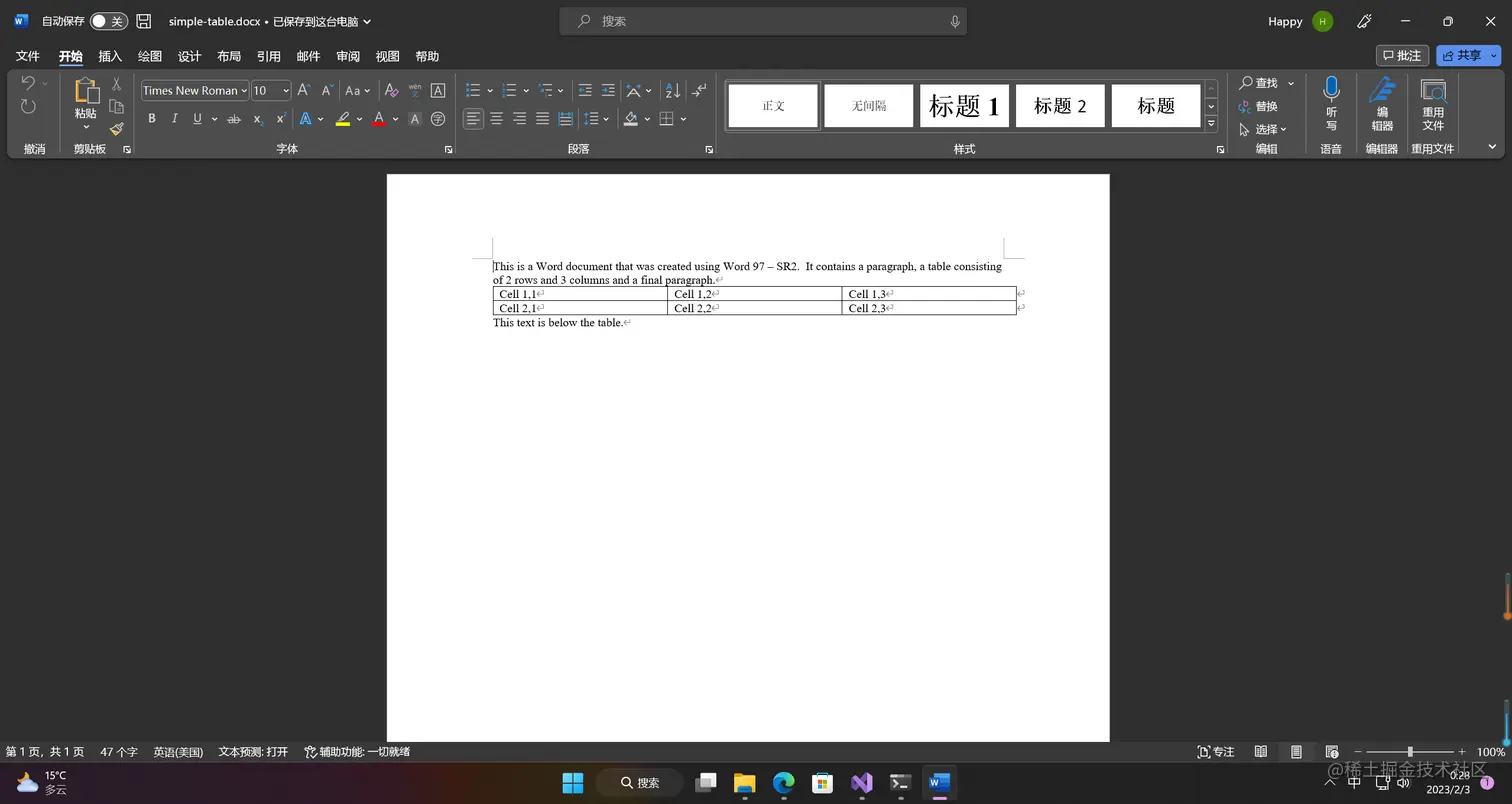Click the yellow text highlight color button
Screen dimensions: 1512x804
[343, 119]
